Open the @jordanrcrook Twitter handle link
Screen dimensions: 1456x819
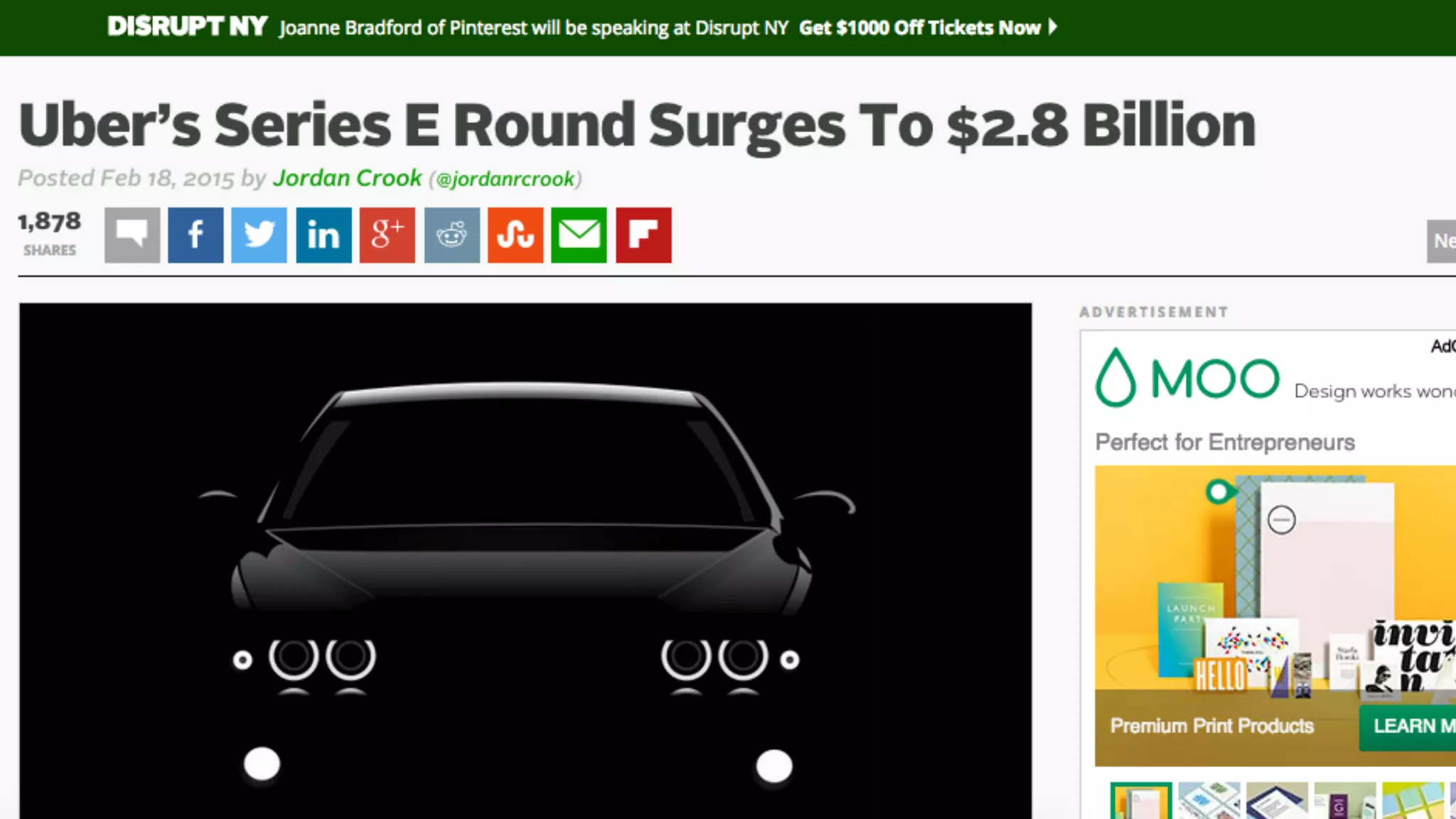(x=505, y=179)
